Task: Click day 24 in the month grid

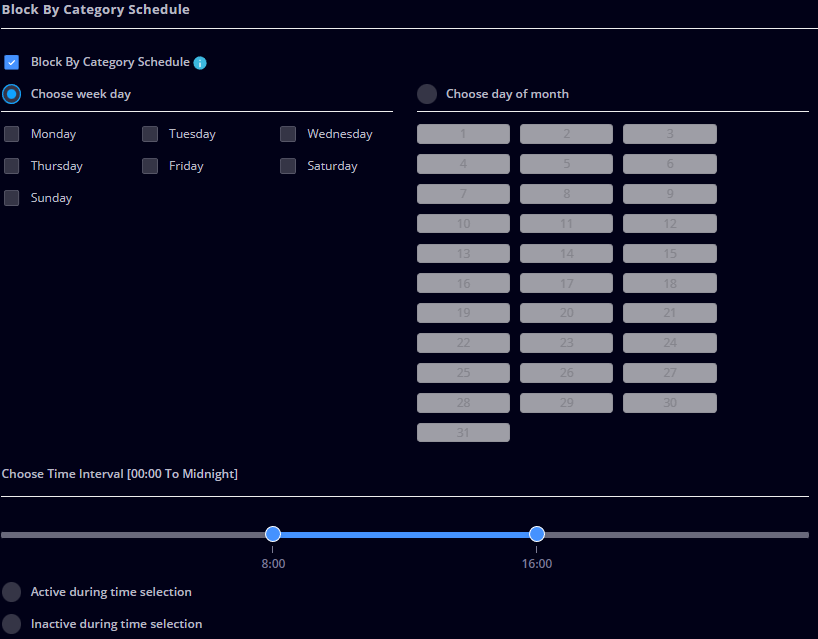Action: click(670, 343)
